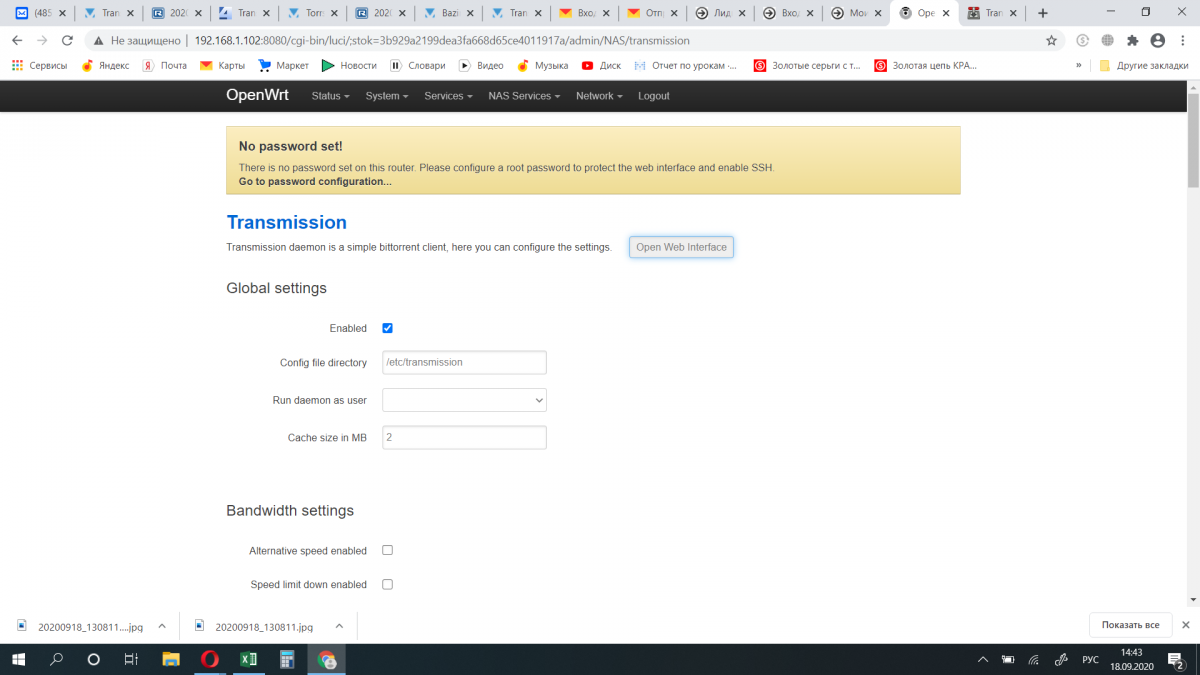1200x675 pixels.
Task: Open the Словари bookmark
Action: pos(417,66)
